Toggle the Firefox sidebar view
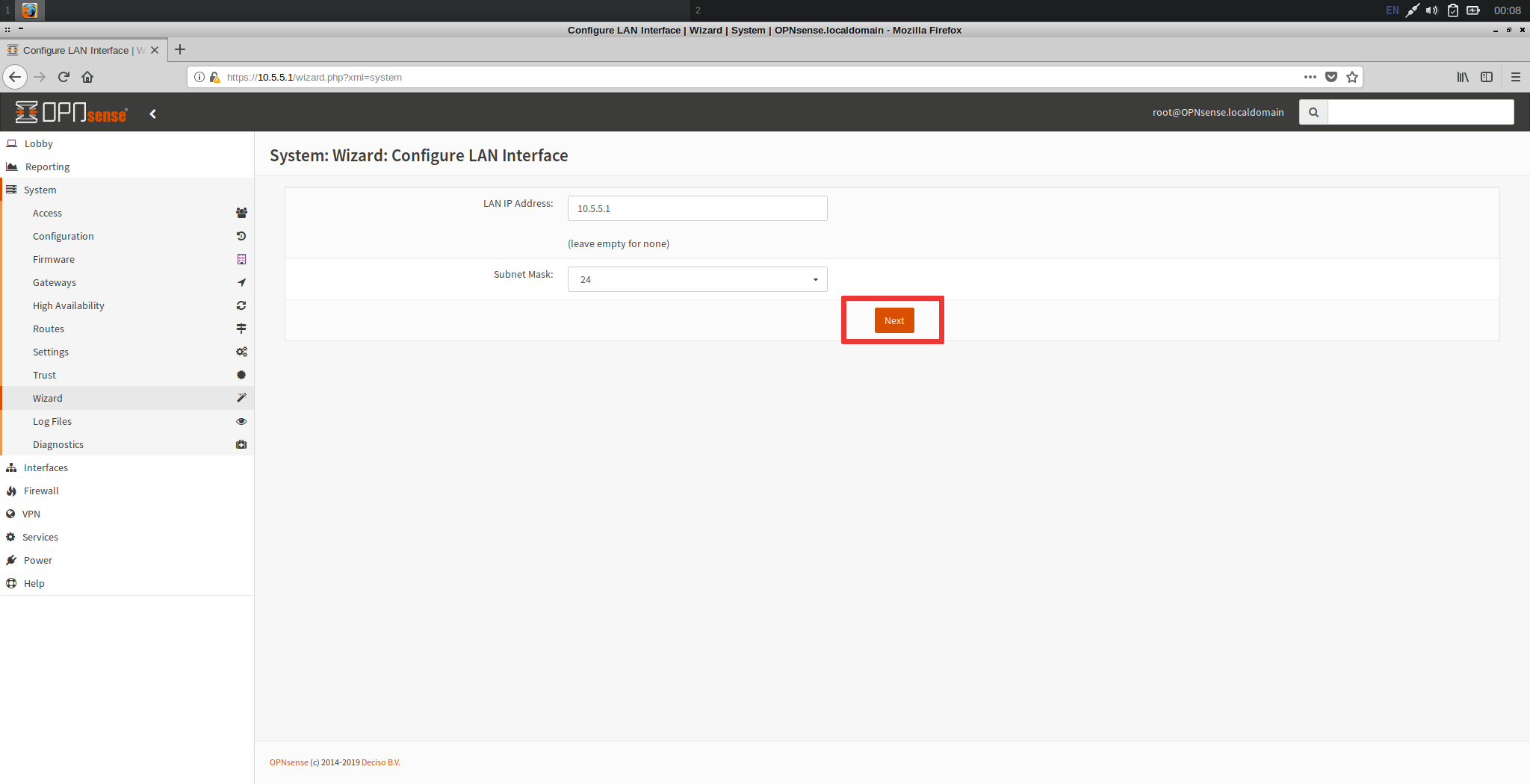Viewport: 1530px width, 784px height. click(x=1487, y=77)
